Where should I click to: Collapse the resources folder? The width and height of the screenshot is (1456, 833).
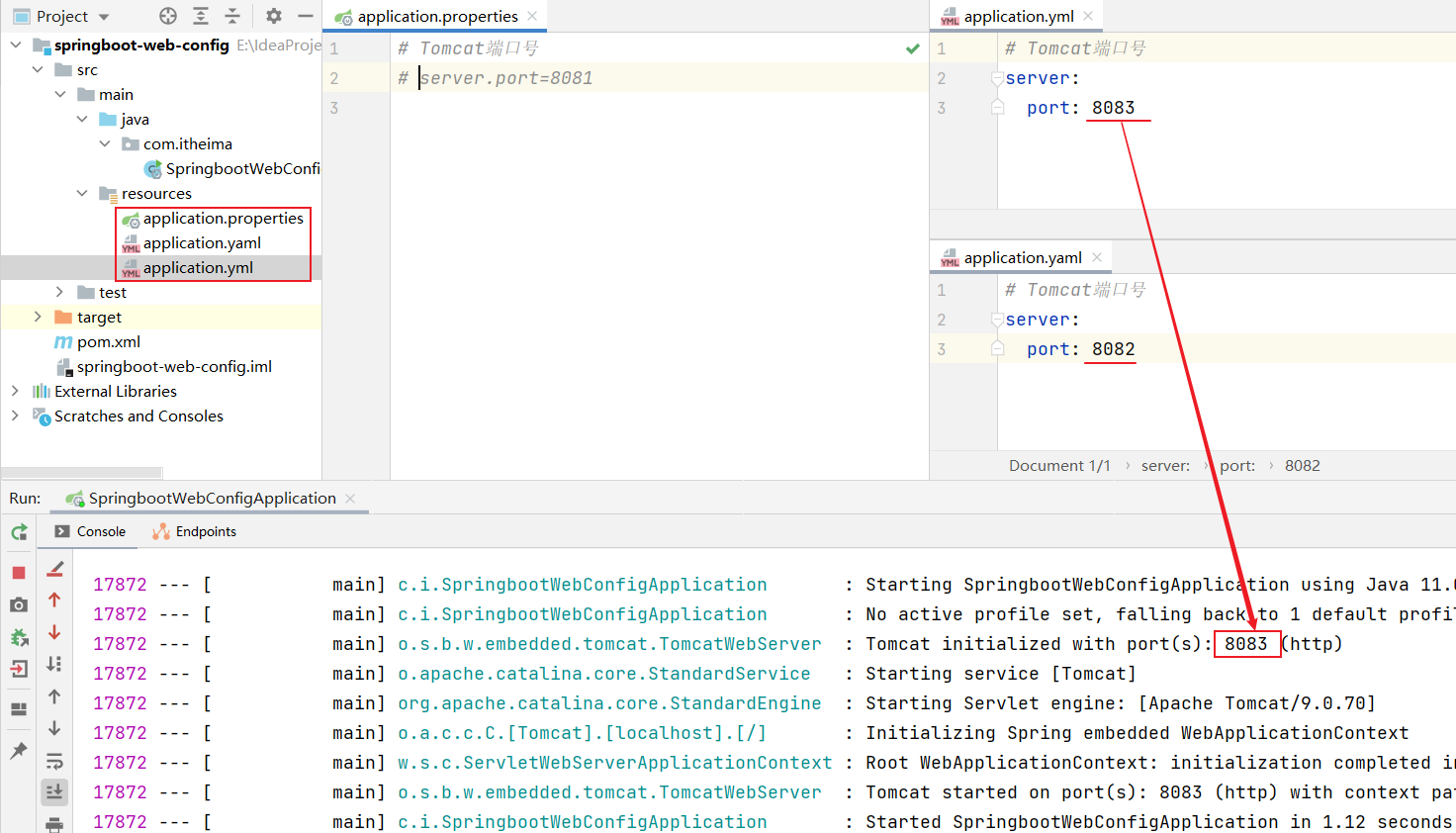pos(82,193)
